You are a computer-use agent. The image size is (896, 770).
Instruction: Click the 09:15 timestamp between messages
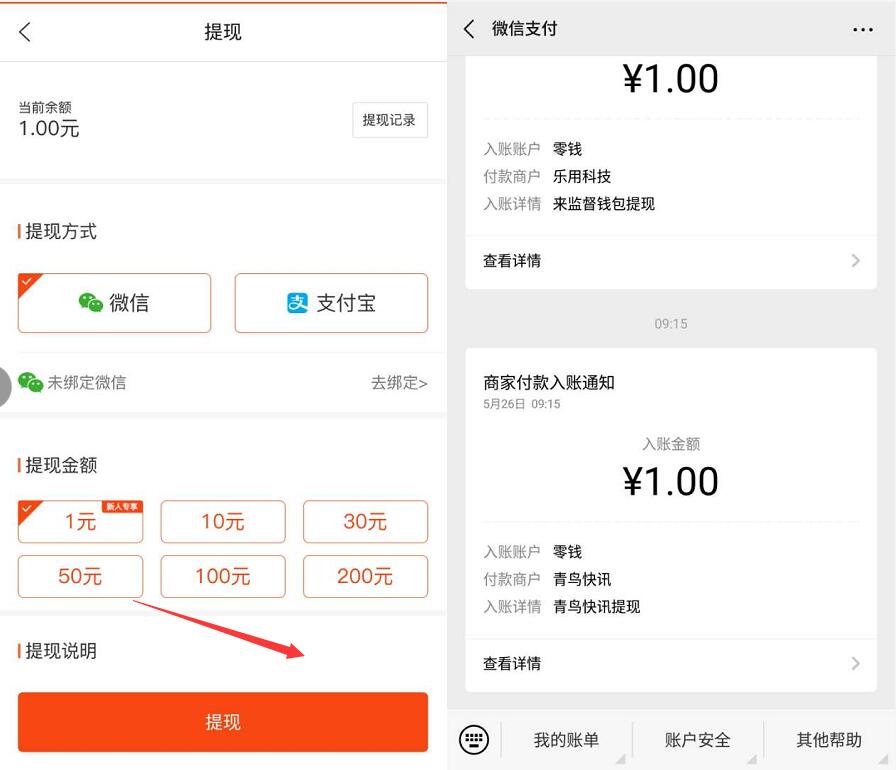point(671,324)
